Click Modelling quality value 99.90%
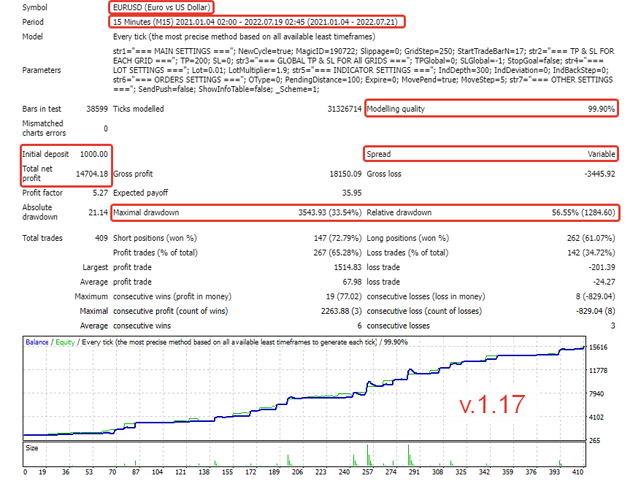The width and height of the screenshot is (640, 480). pyautogui.click(x=601, y=109)
